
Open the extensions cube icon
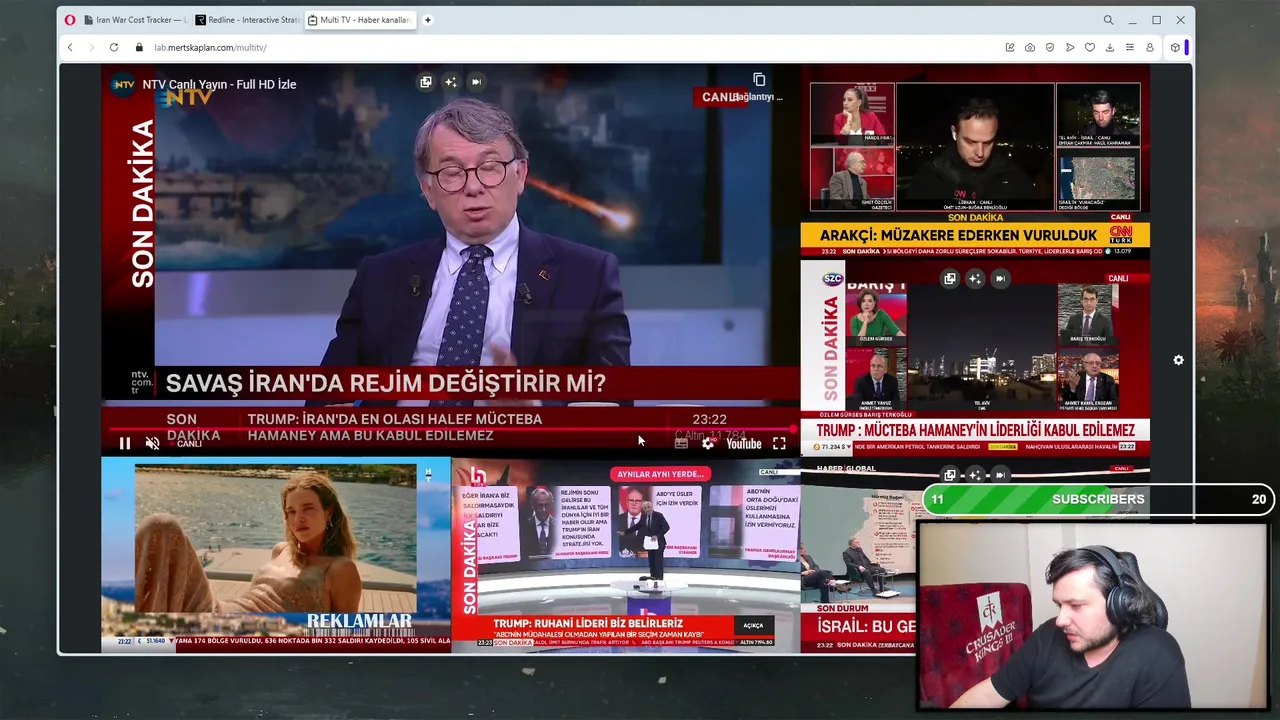1175,47
